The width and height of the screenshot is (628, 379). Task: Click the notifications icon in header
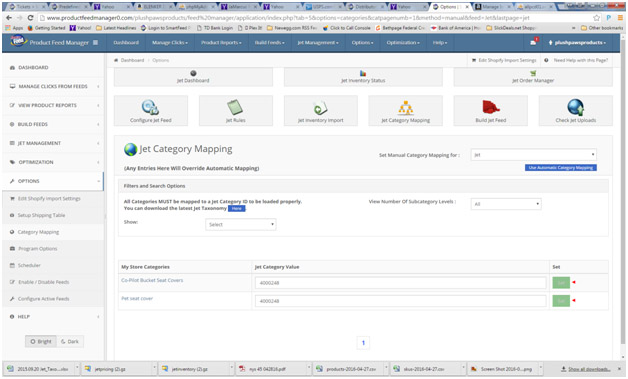point(533,42)
